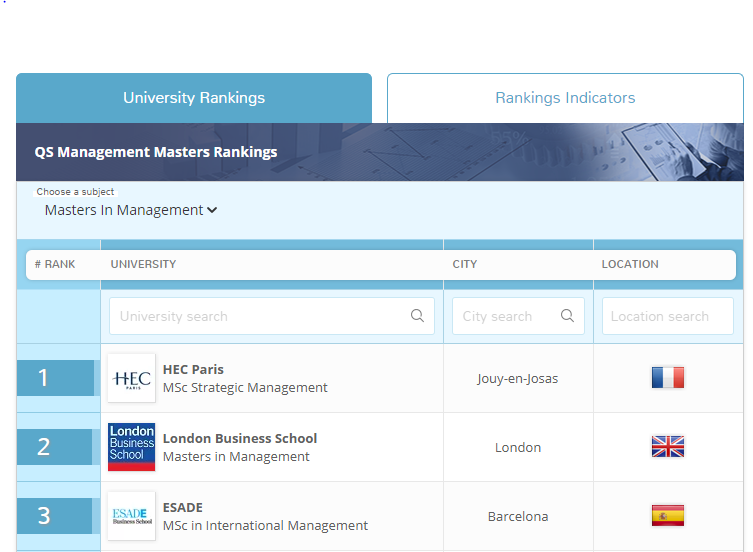Click the London city cell
The width and height of the screenshot is (753, 552).
518,447
